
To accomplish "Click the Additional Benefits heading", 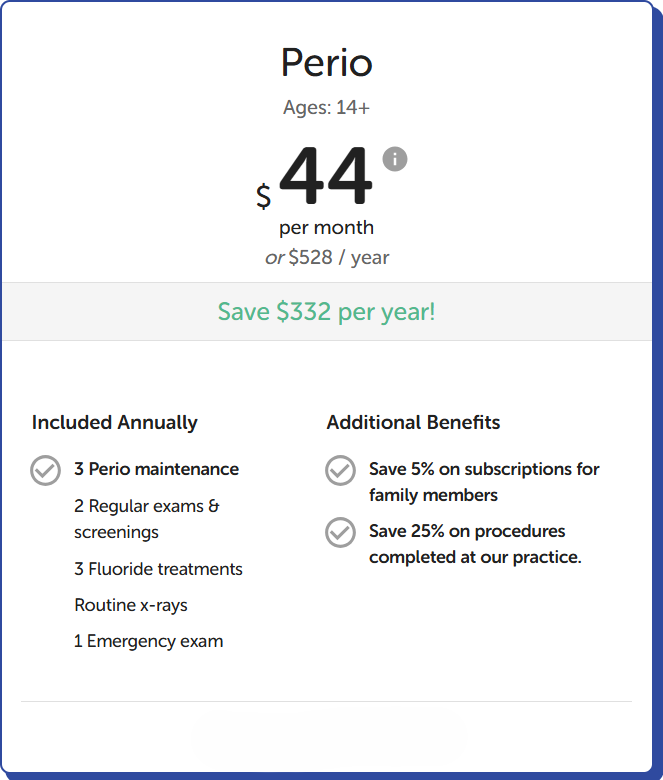I will click(413, 422).
